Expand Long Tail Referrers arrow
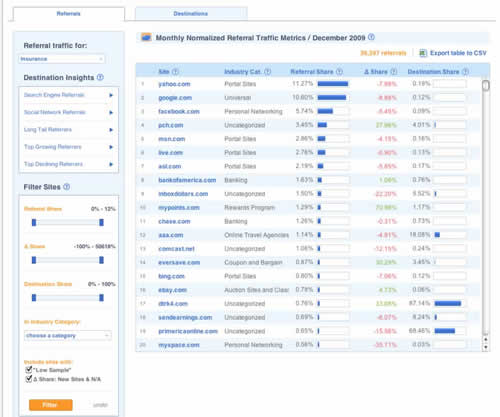500x417 pixels. click(x=111, y=130)
